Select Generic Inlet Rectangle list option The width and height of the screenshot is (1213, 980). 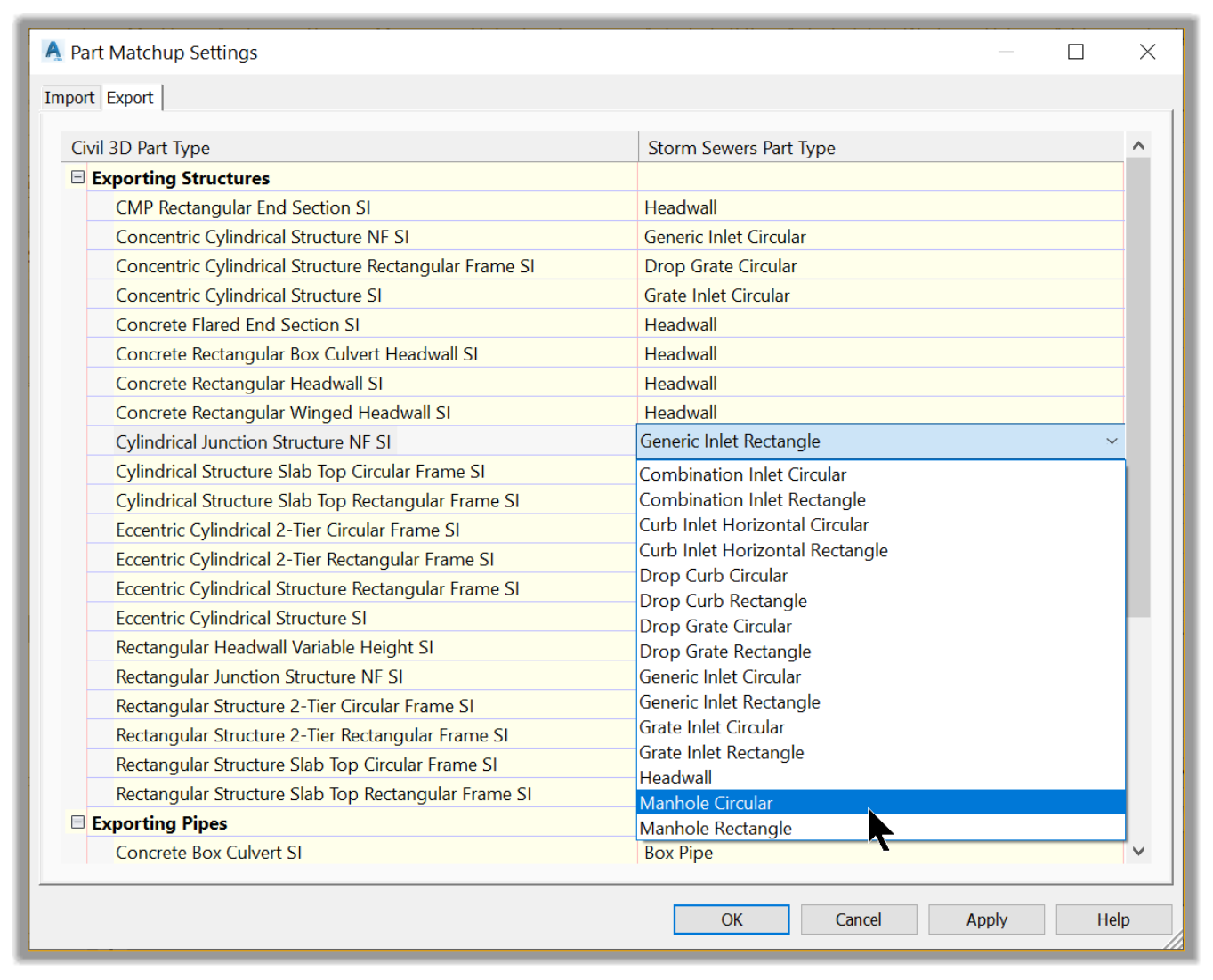click(881, 702)
